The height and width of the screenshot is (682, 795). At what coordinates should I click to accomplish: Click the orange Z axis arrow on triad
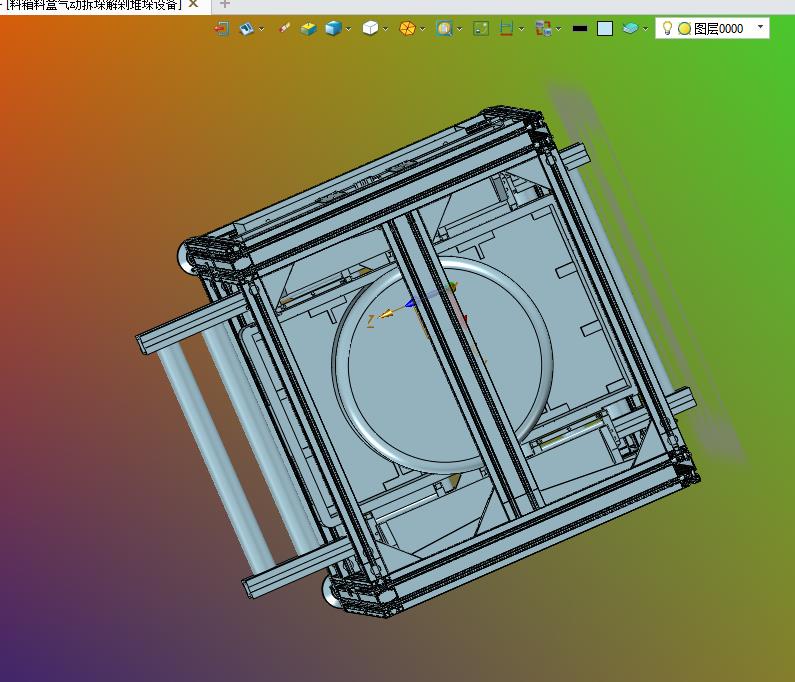pos(387,314)
